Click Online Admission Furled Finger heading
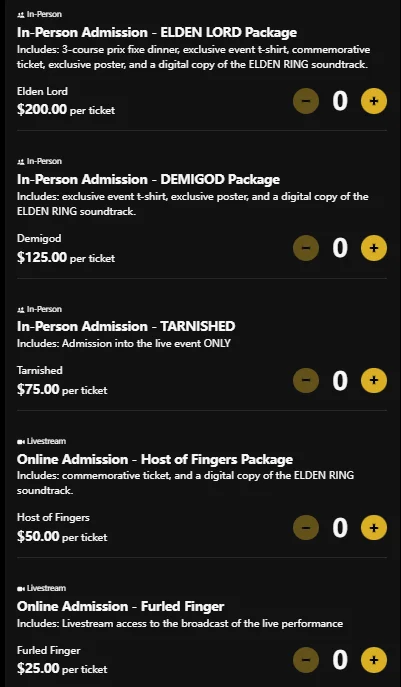This screenshot has height=687, width=401. 121,606
